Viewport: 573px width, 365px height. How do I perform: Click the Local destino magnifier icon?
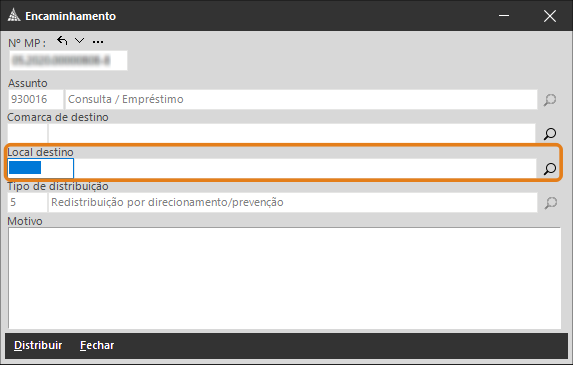(x=550, y=168)
